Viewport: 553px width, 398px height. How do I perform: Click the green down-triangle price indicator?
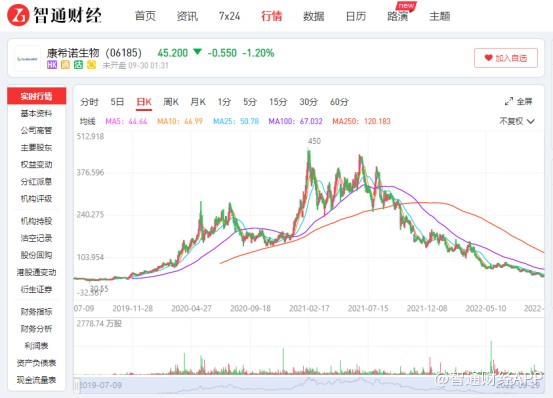click(x=198, y=52)
